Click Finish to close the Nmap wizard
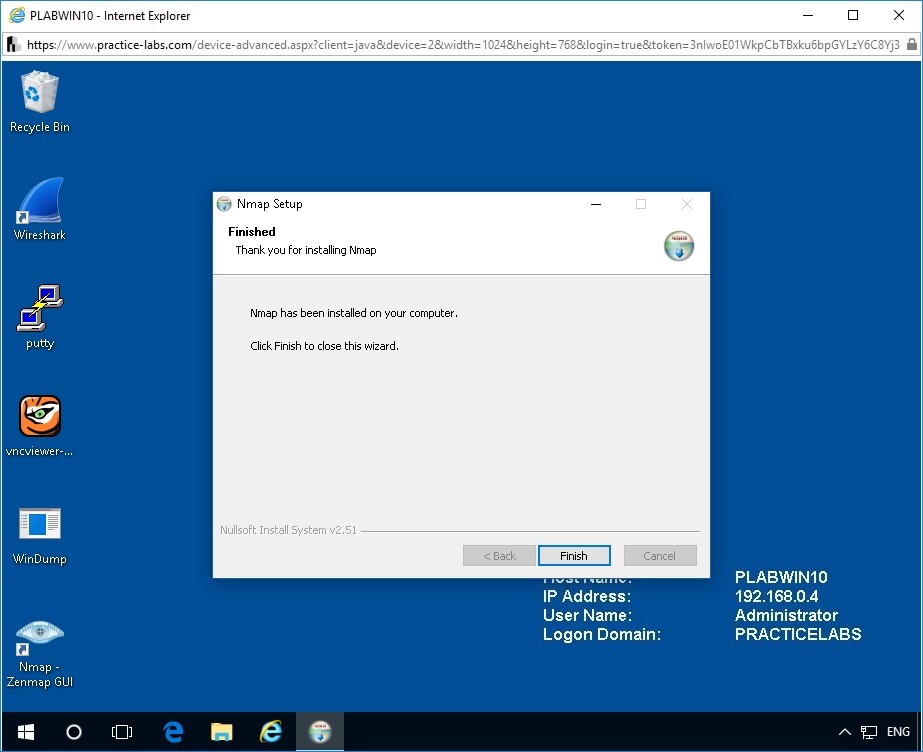The image size is (923, 752). 574,555
